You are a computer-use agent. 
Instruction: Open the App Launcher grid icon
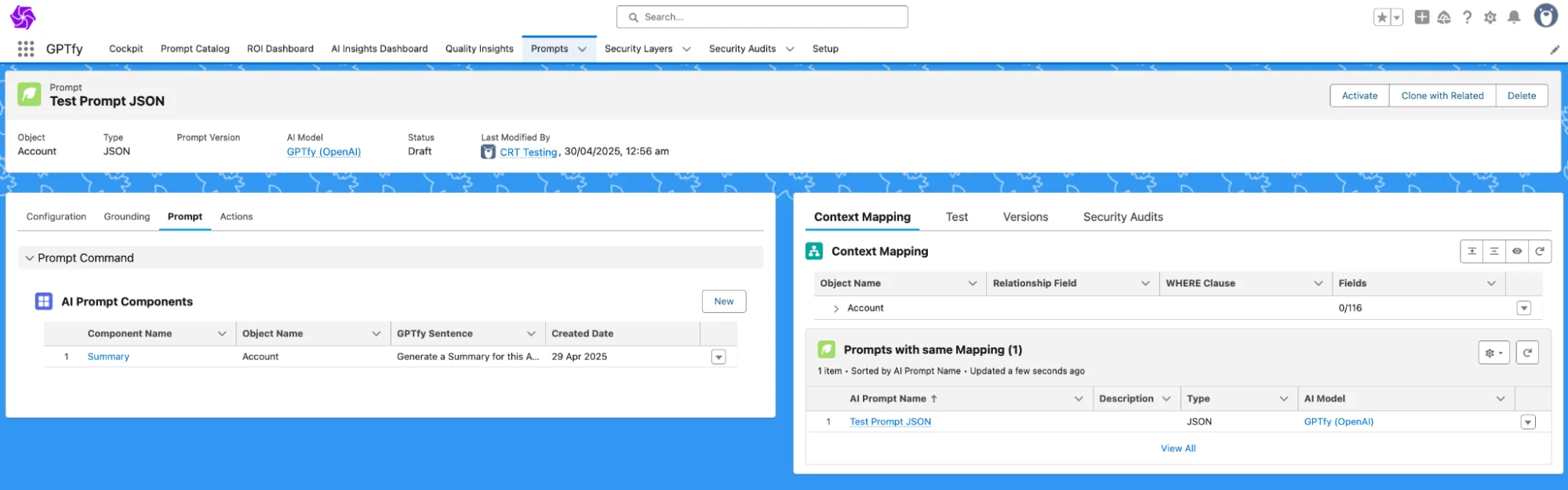tap(26, 49)
